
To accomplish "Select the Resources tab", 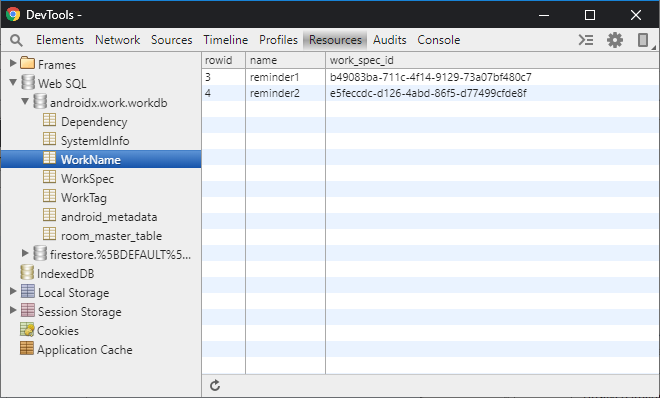I will click(335, 40).
